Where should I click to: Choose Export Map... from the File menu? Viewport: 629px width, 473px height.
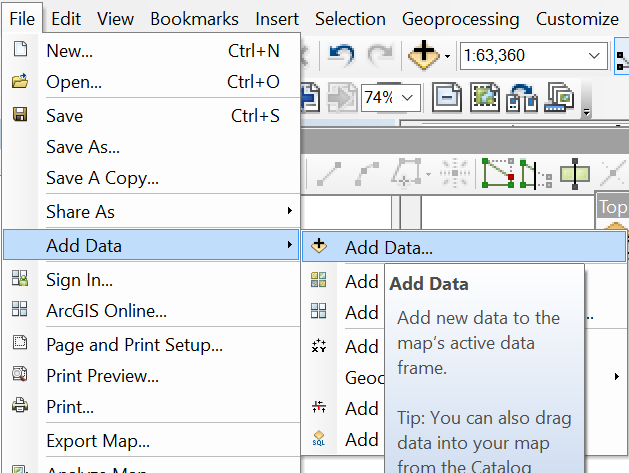[152, 441]
